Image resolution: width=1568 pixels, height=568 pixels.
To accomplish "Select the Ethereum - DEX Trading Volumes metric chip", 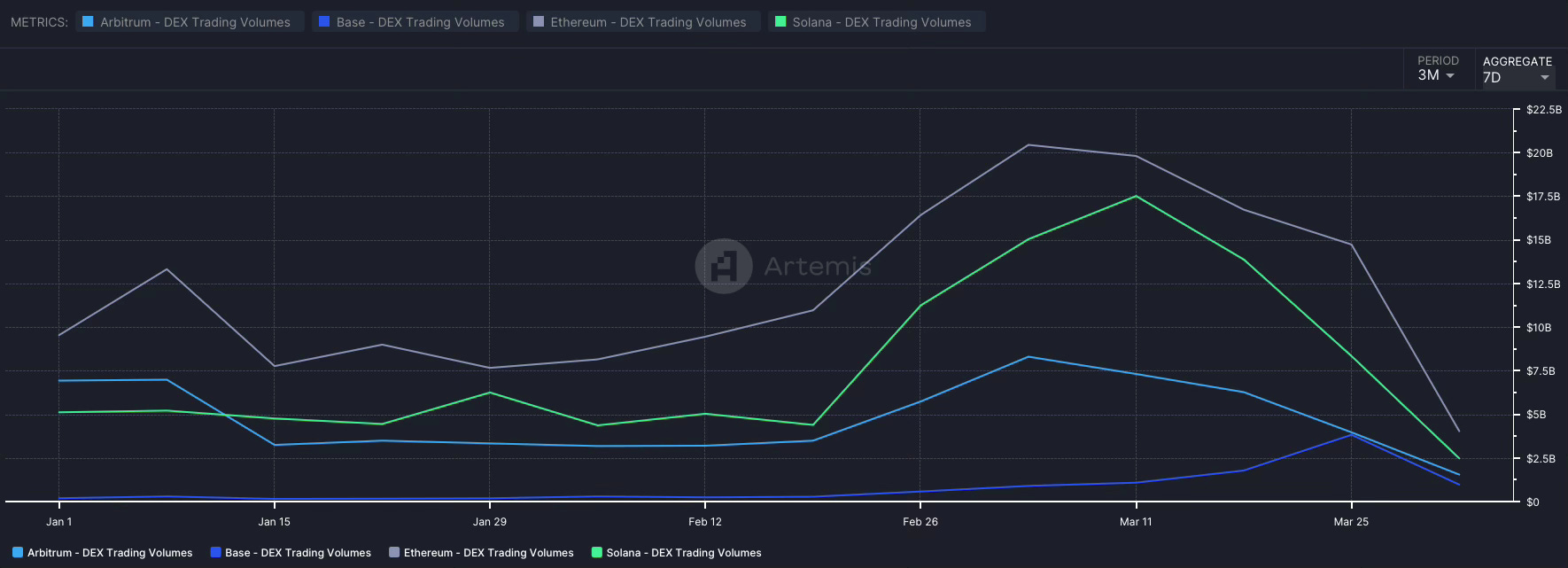I will [x=643, y=21].
